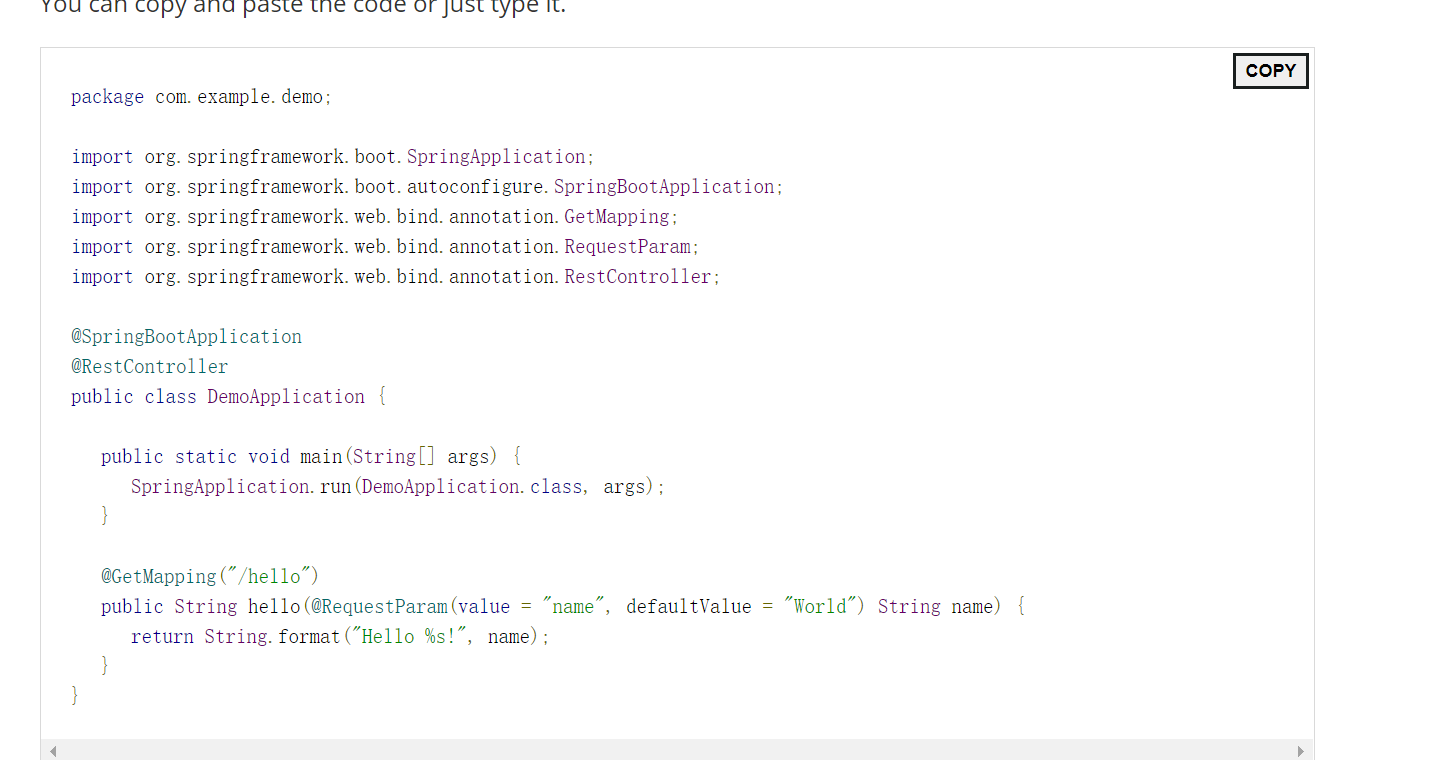Select the SpringApplication.run statement
1446x760 pixels.
point(398,486)
